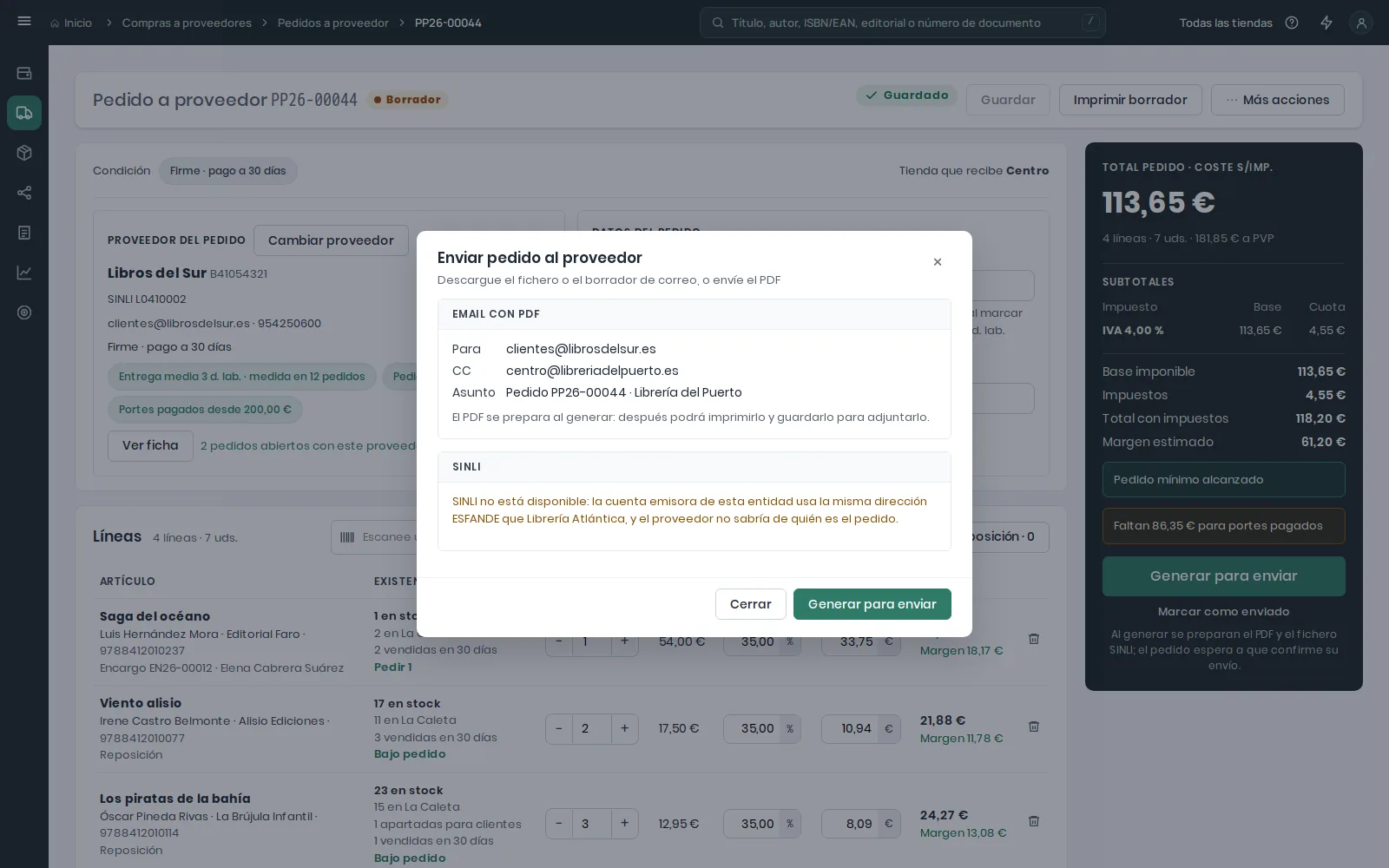
Task: Remove the Saga del océano line via trash
Action: tap(1034, 639)
